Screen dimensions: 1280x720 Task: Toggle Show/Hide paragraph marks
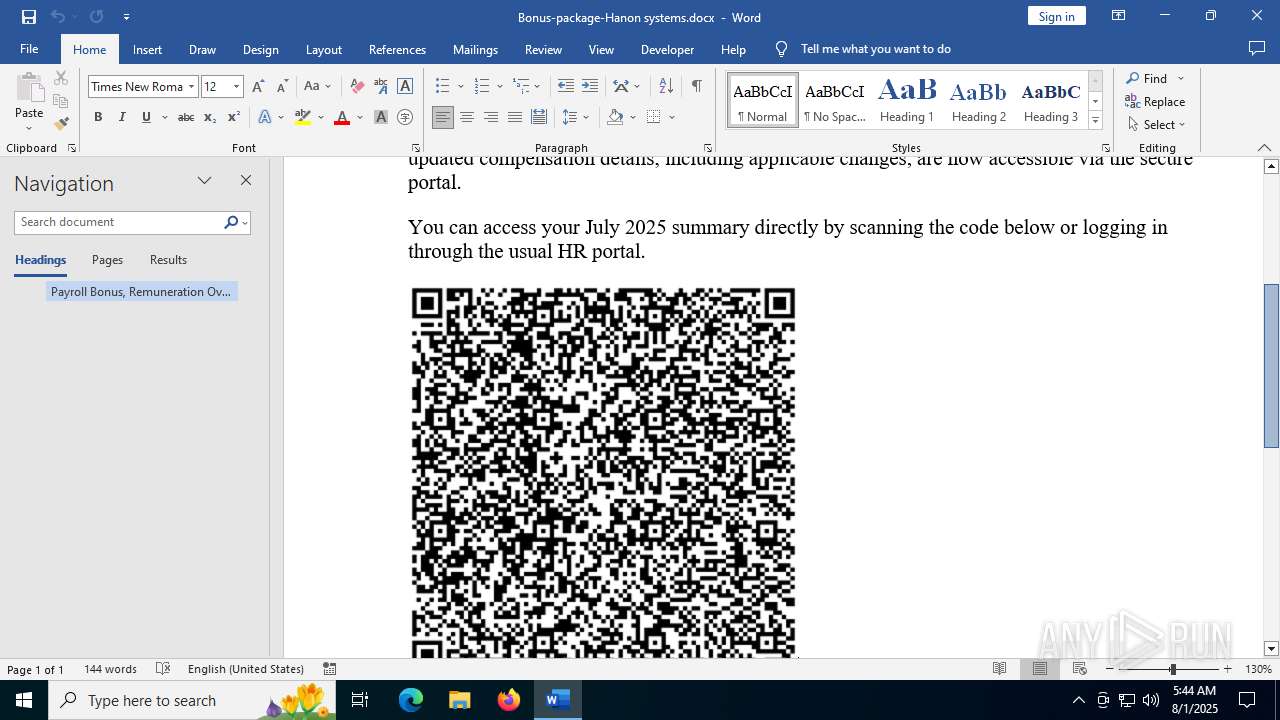[x=696, y=87]
